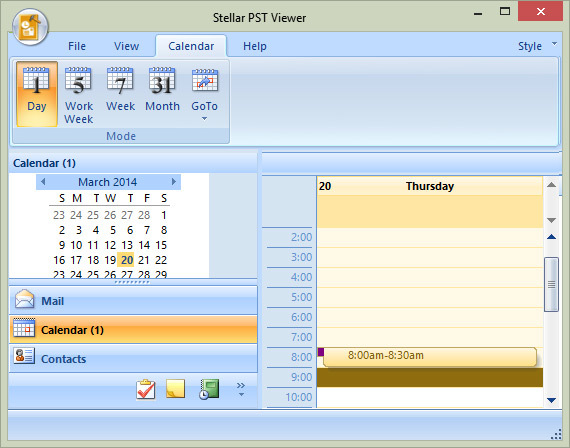Click the up arrow of all-day area scrollbar
The width and height of the screenshot is (570, 448).
point(551,185)
